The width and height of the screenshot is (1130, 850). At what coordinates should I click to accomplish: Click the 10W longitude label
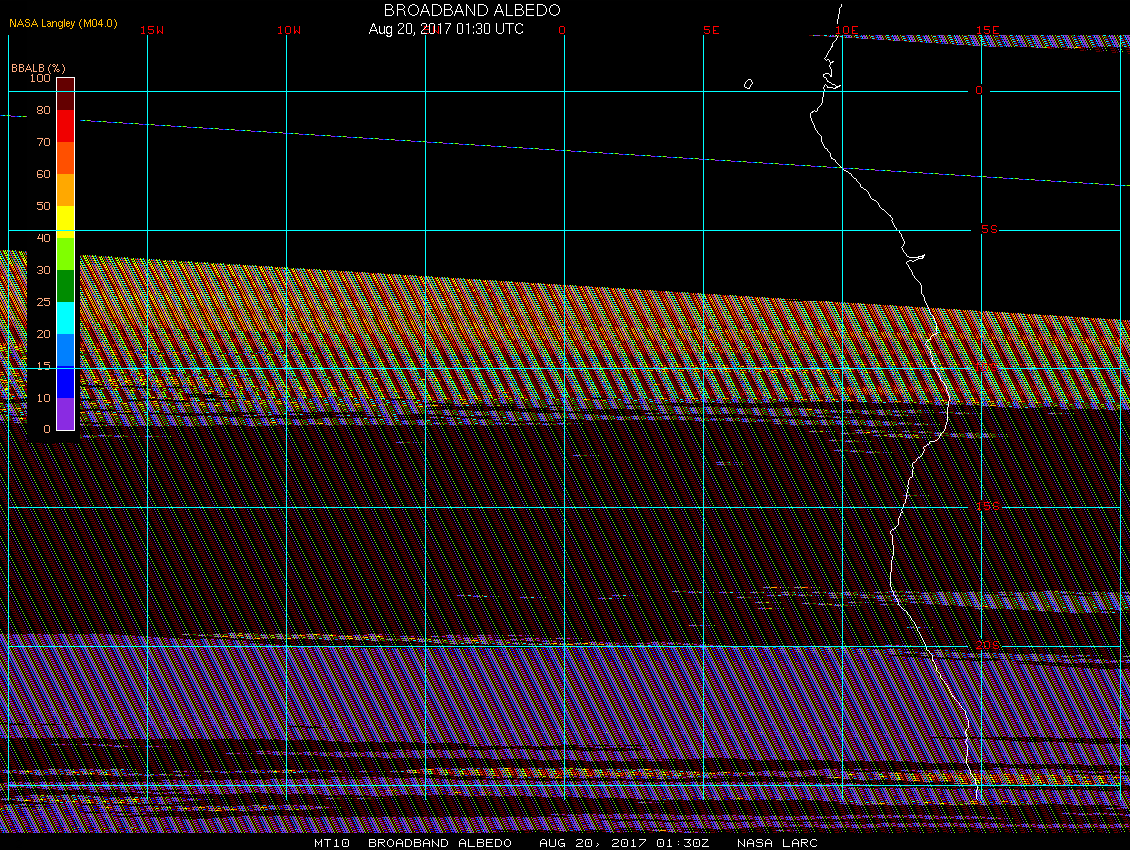pos(288,30)
